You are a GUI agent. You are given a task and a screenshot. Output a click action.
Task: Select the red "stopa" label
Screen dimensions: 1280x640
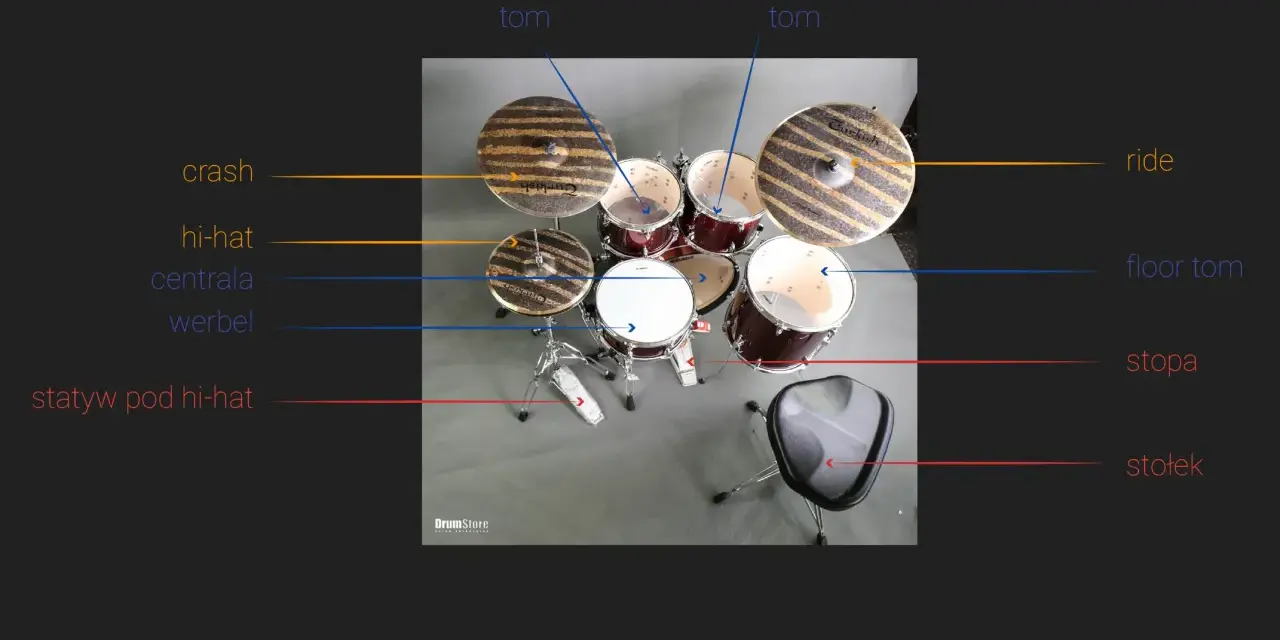click(x=1162, y=361)
